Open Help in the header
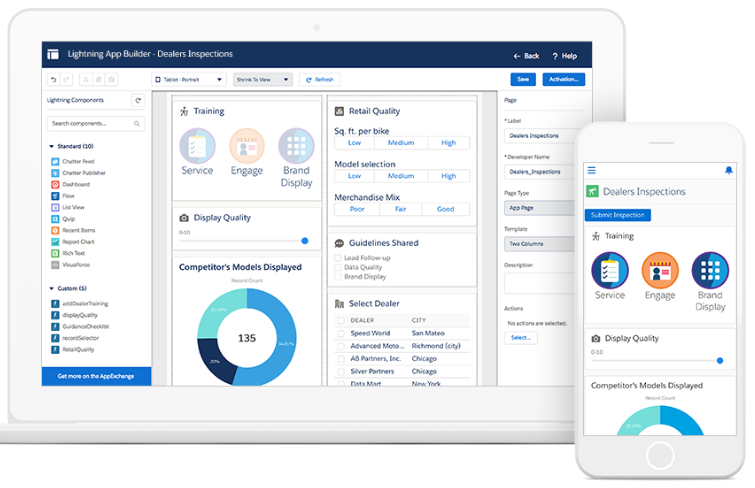Screen dimensions: 755x488 (x=564, y=56)
